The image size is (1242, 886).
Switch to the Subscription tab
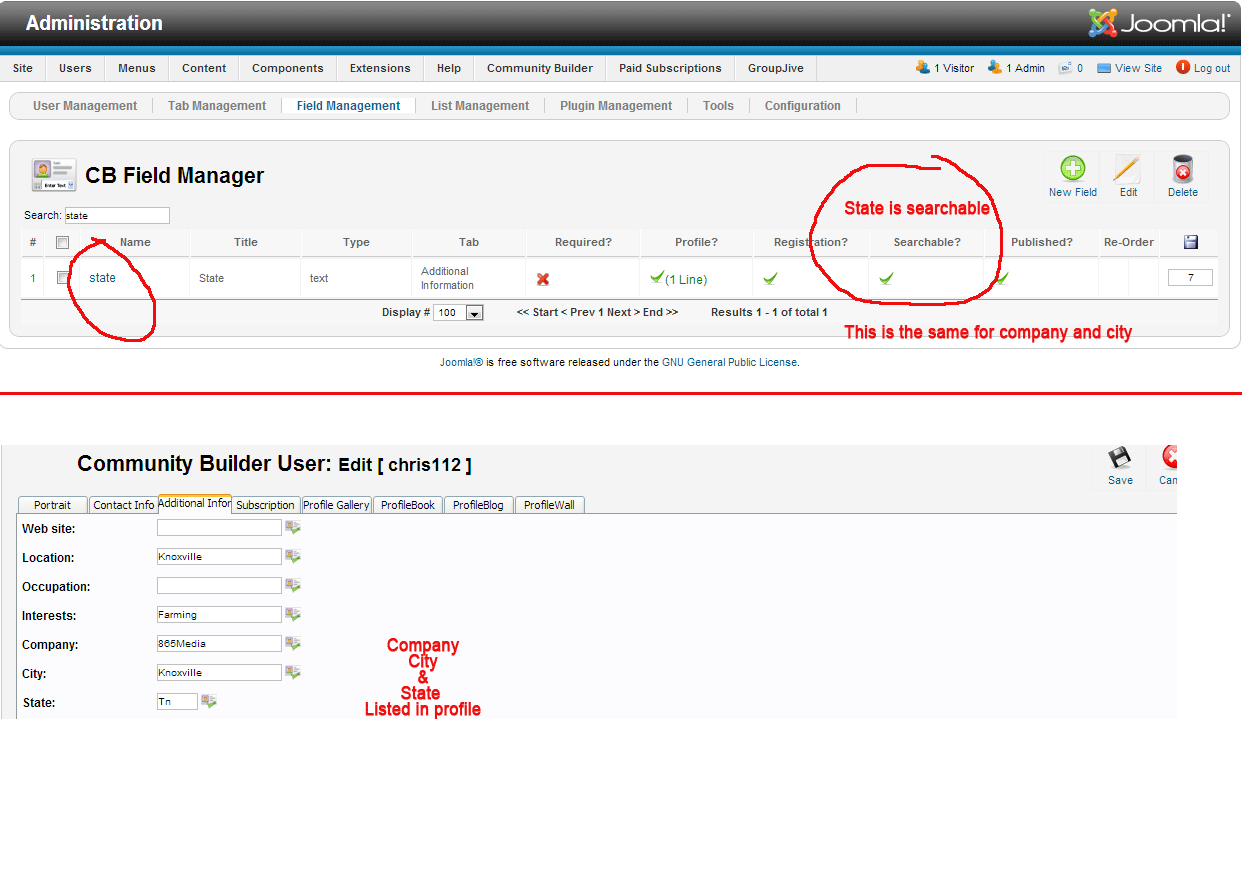(x=265, y=505)
